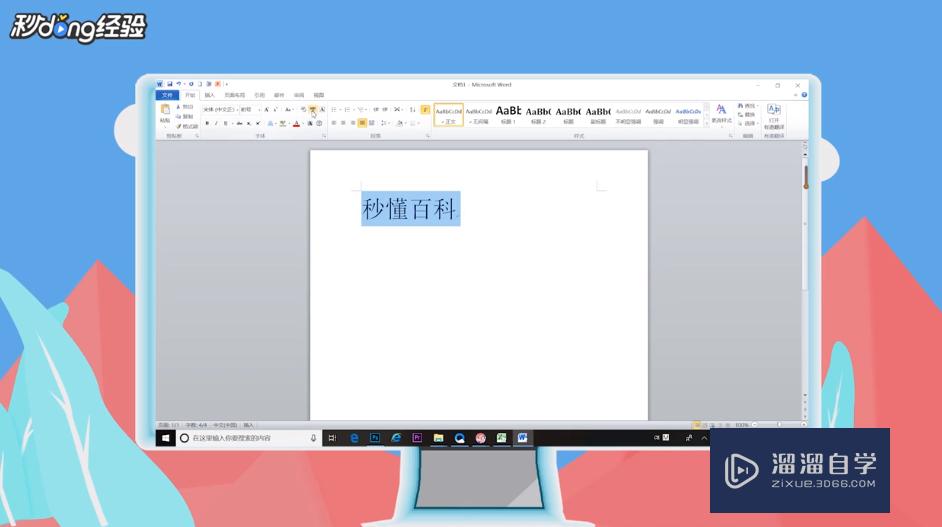Switch to the References tab
The image size is (942, 527).
pyautogui.click(x=259, y=95)
